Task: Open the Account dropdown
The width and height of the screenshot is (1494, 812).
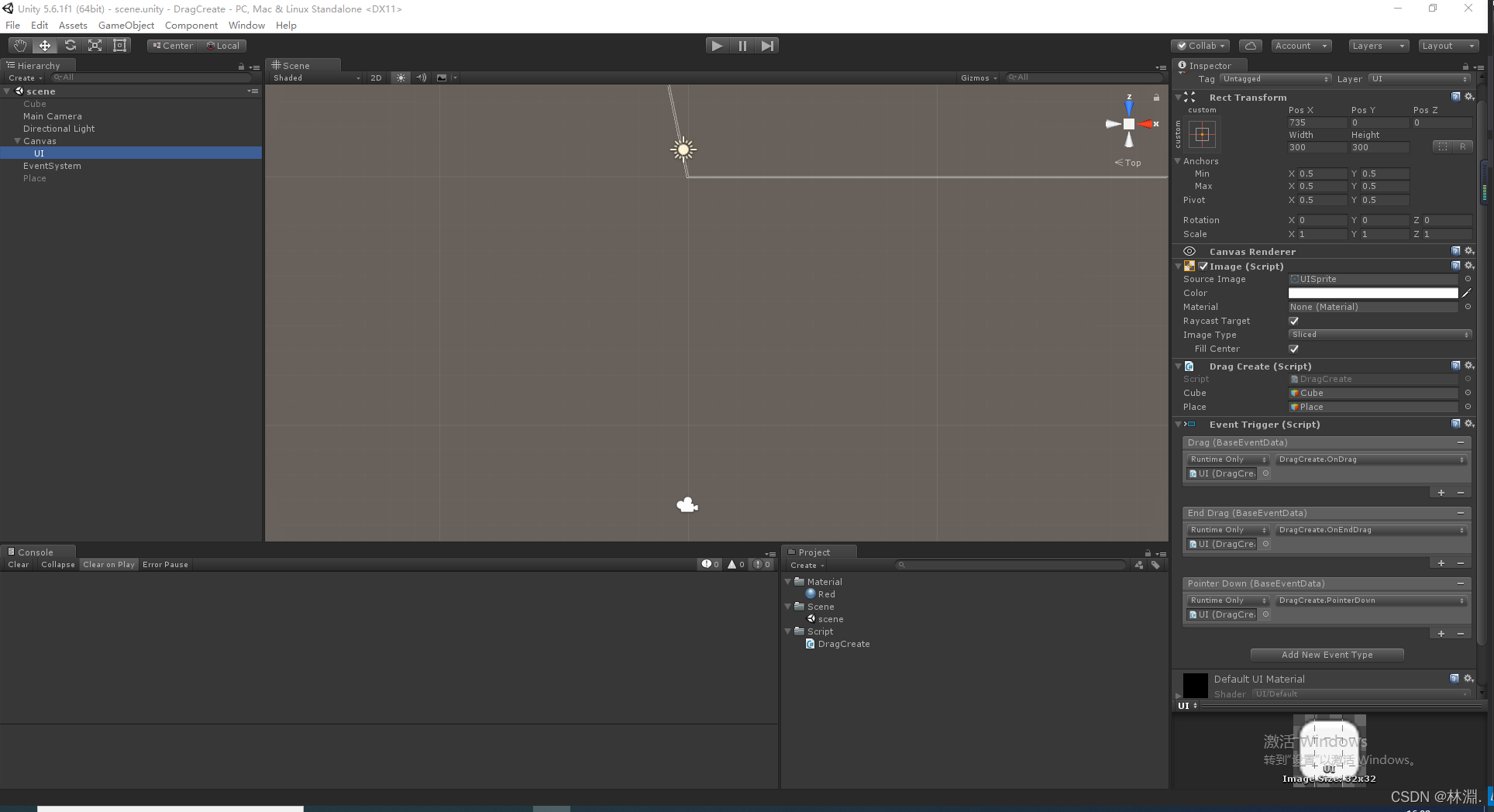Action: [1301, 46]
